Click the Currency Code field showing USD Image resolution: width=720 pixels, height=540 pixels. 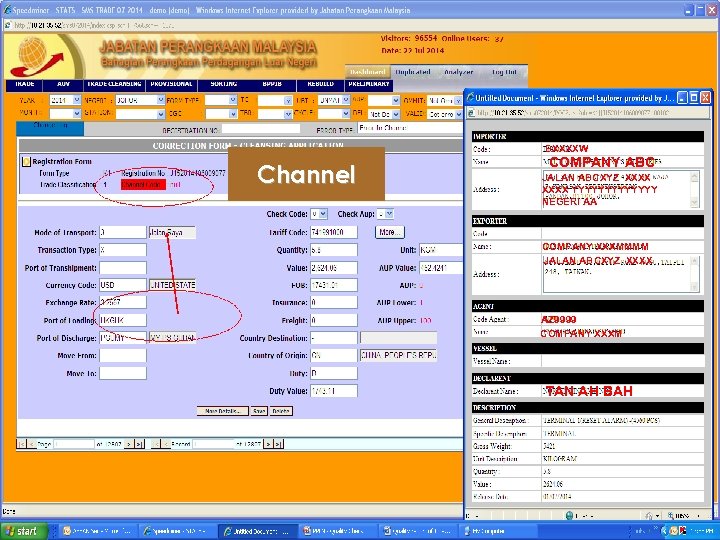[x=123, y=285]
